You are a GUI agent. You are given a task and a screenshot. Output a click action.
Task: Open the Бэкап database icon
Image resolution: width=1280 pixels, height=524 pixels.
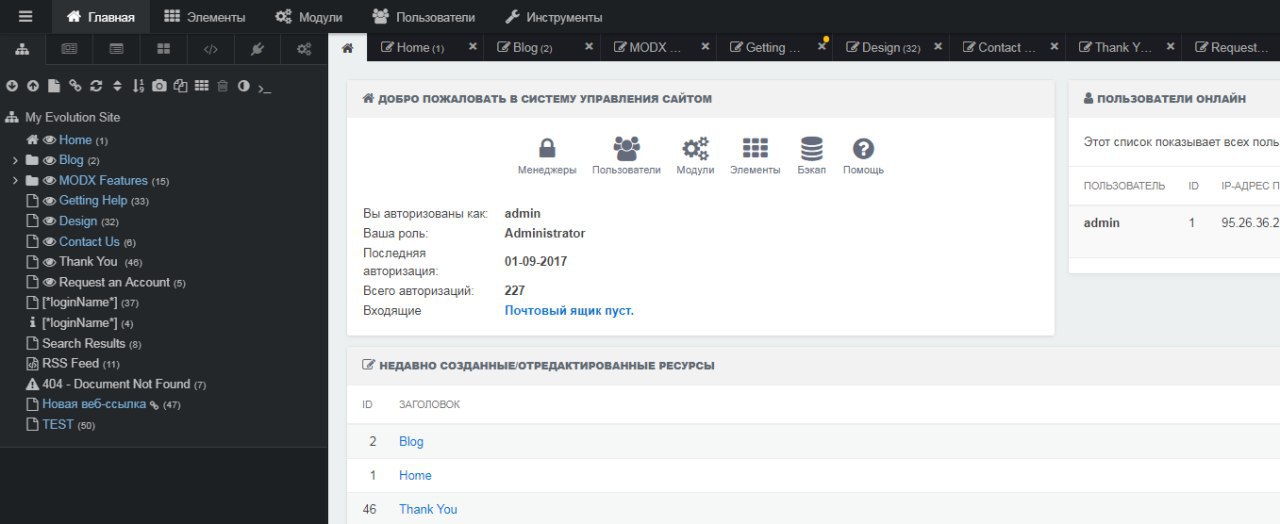coord(811,150)
